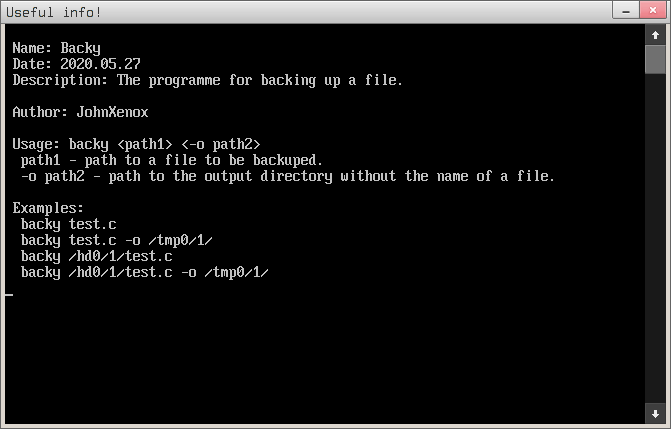Image resolution: width=671 pixels, height=429 pixels.
Task: Click the 'backy test.c -o /tmp0/1/' example
Action: [117, 240]
